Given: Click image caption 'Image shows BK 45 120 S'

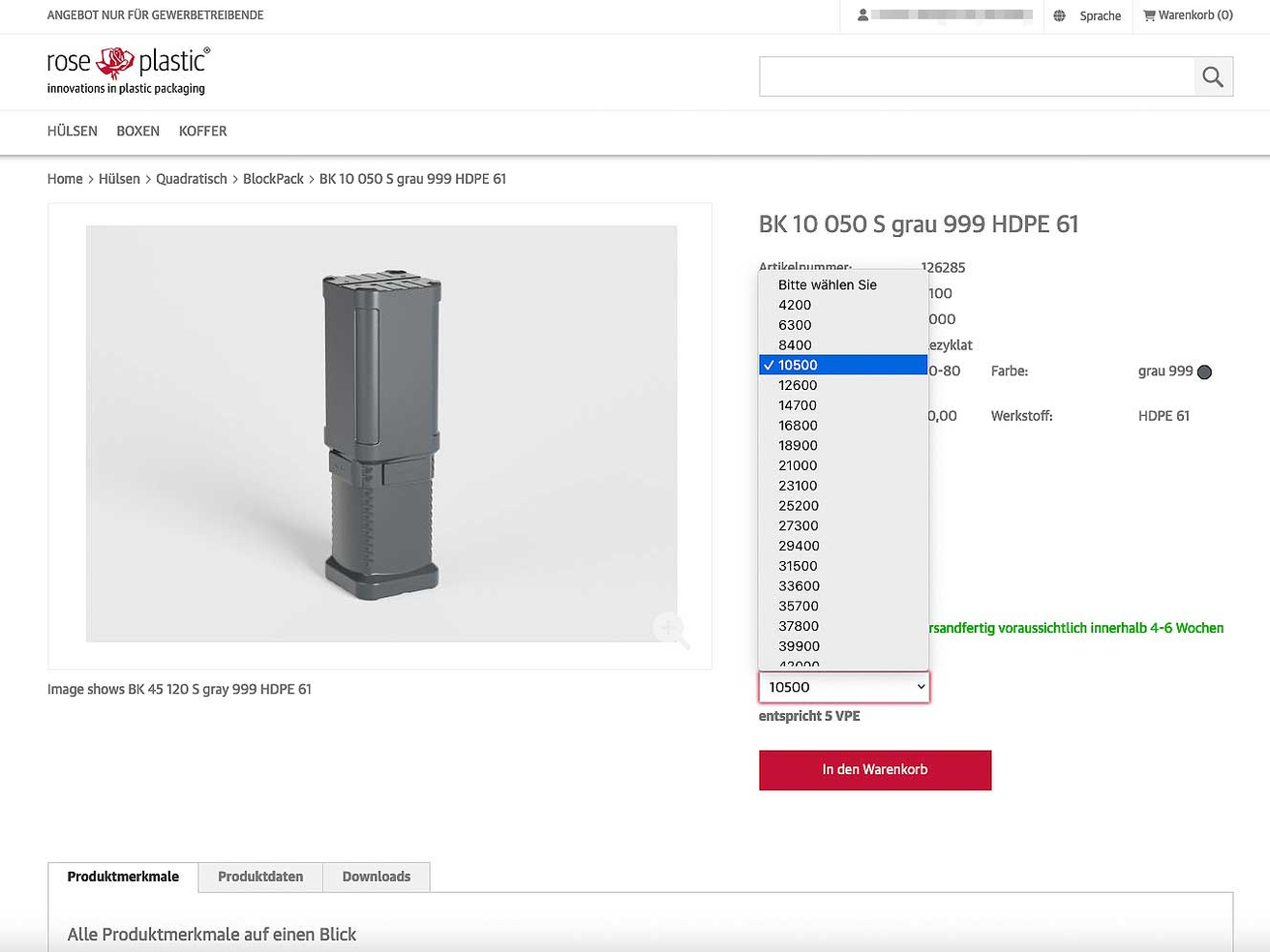Looking at the screenshot, I should pyautogui.click(x=179, y=690).
